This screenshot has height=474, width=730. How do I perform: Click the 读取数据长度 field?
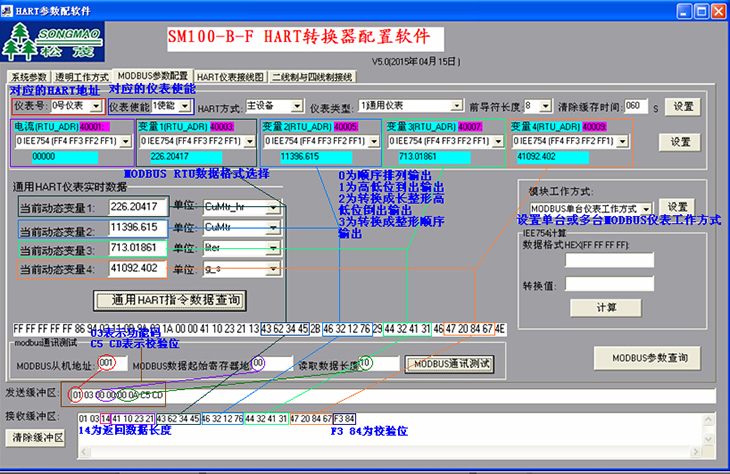(x=379, y=363)
